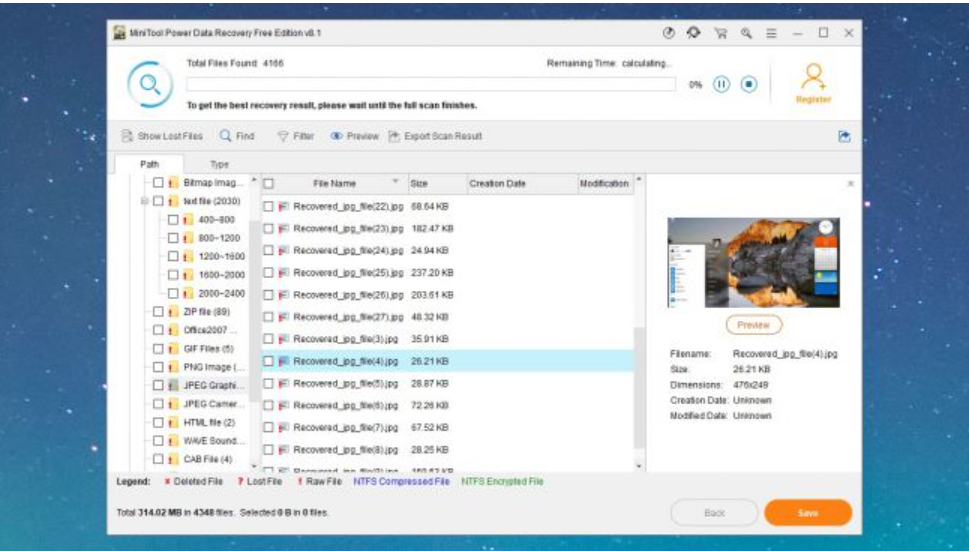Toggle the select-all checkbox in file header

click(268, 184)
